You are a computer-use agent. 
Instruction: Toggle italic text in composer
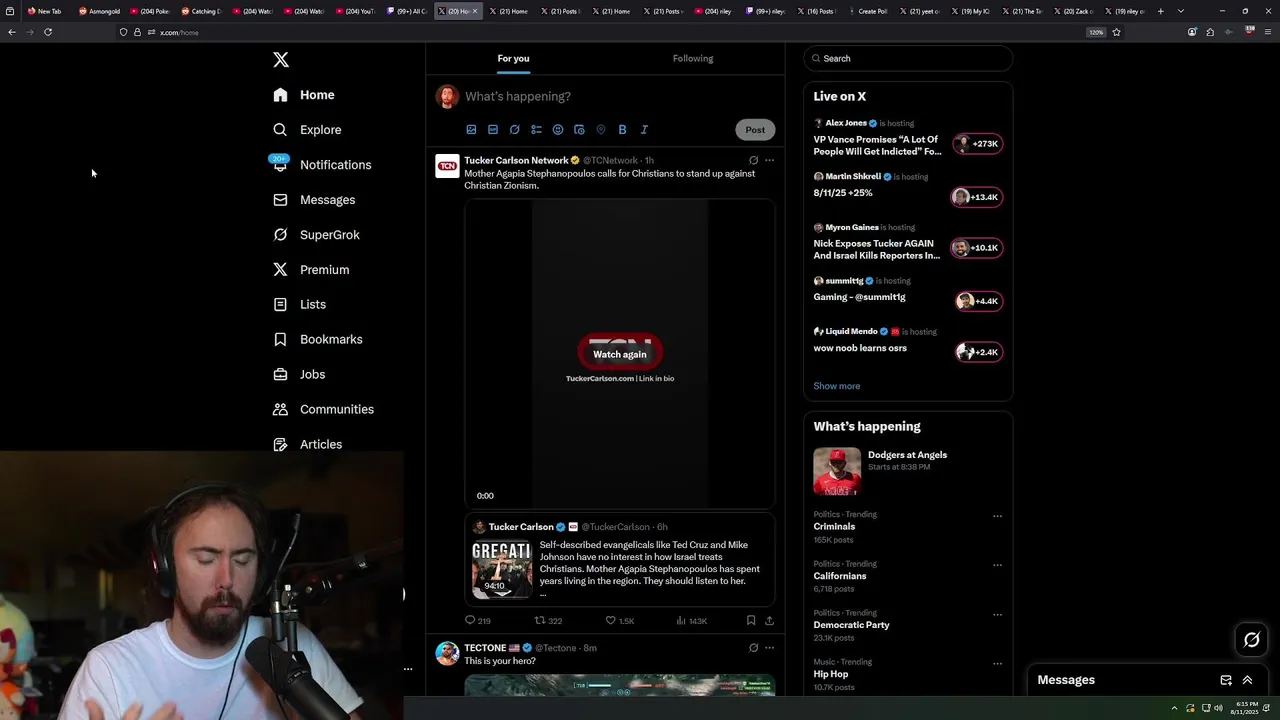tap(644, 129)
